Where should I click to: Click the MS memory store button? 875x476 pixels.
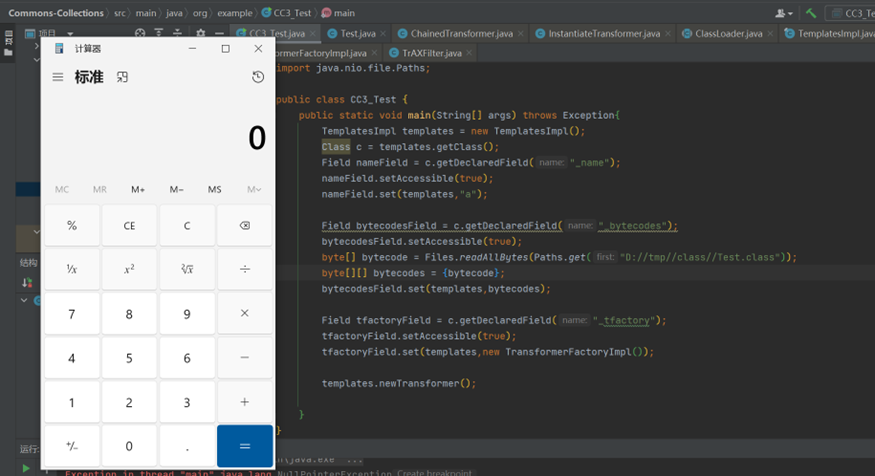(x=214, y=190)
